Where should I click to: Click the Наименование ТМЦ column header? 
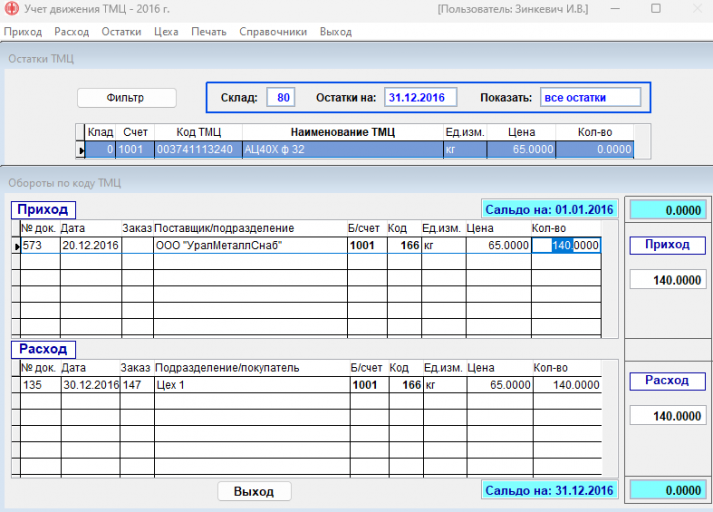342,132
